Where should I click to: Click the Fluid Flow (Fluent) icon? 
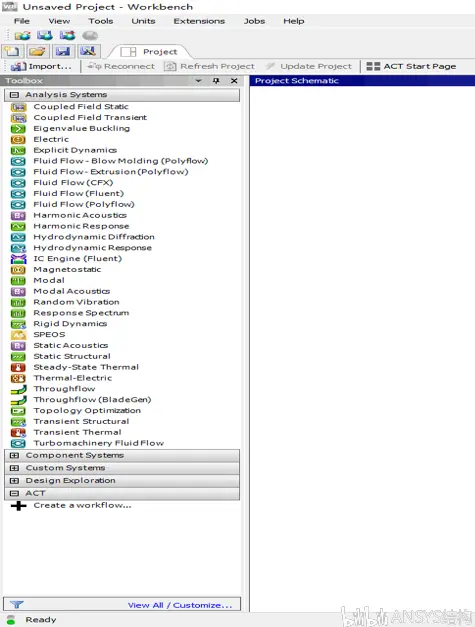click(18, 194)
